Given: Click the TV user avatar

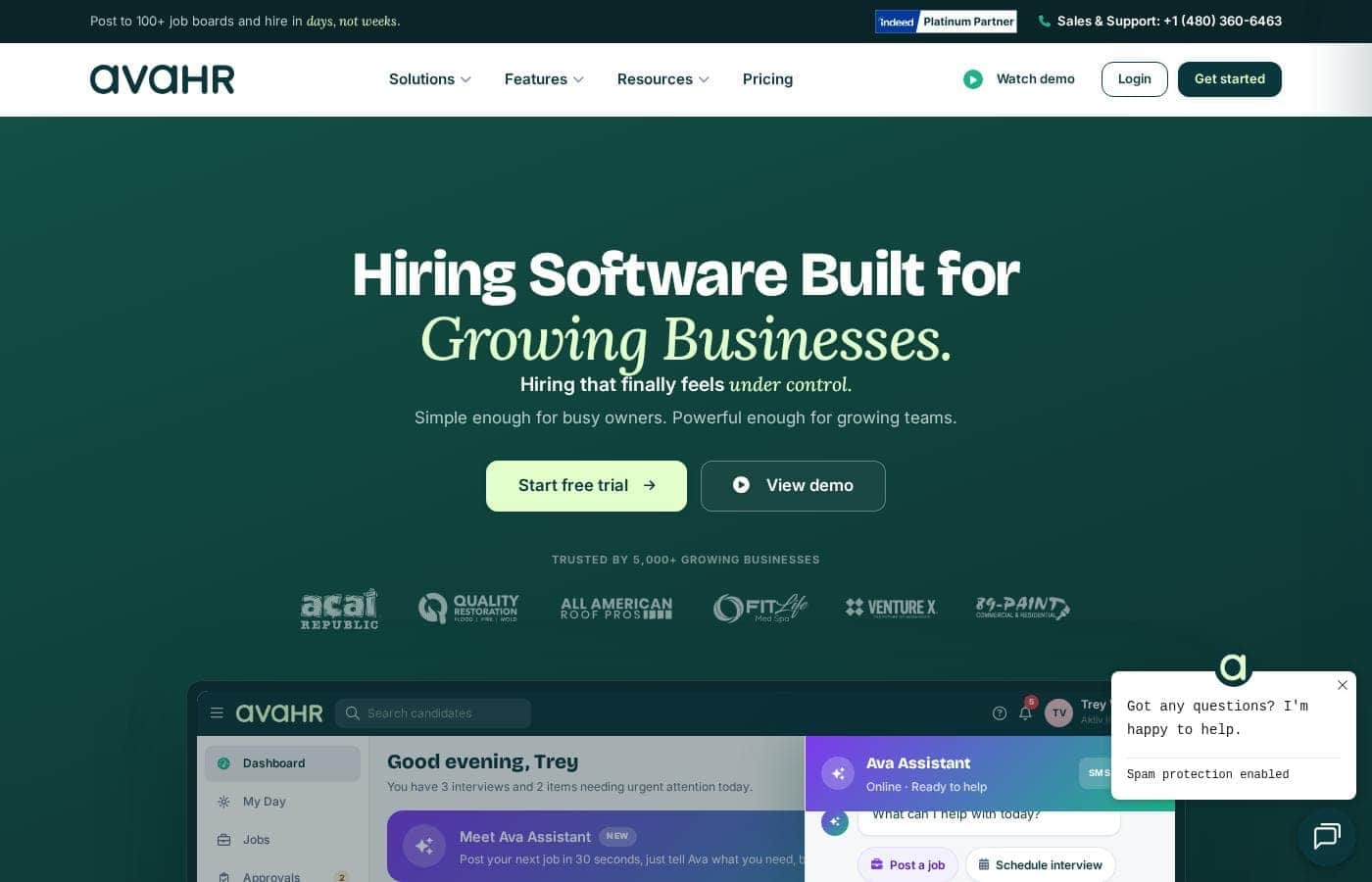Looking at the screenshot, I should tap(1058, 713).
